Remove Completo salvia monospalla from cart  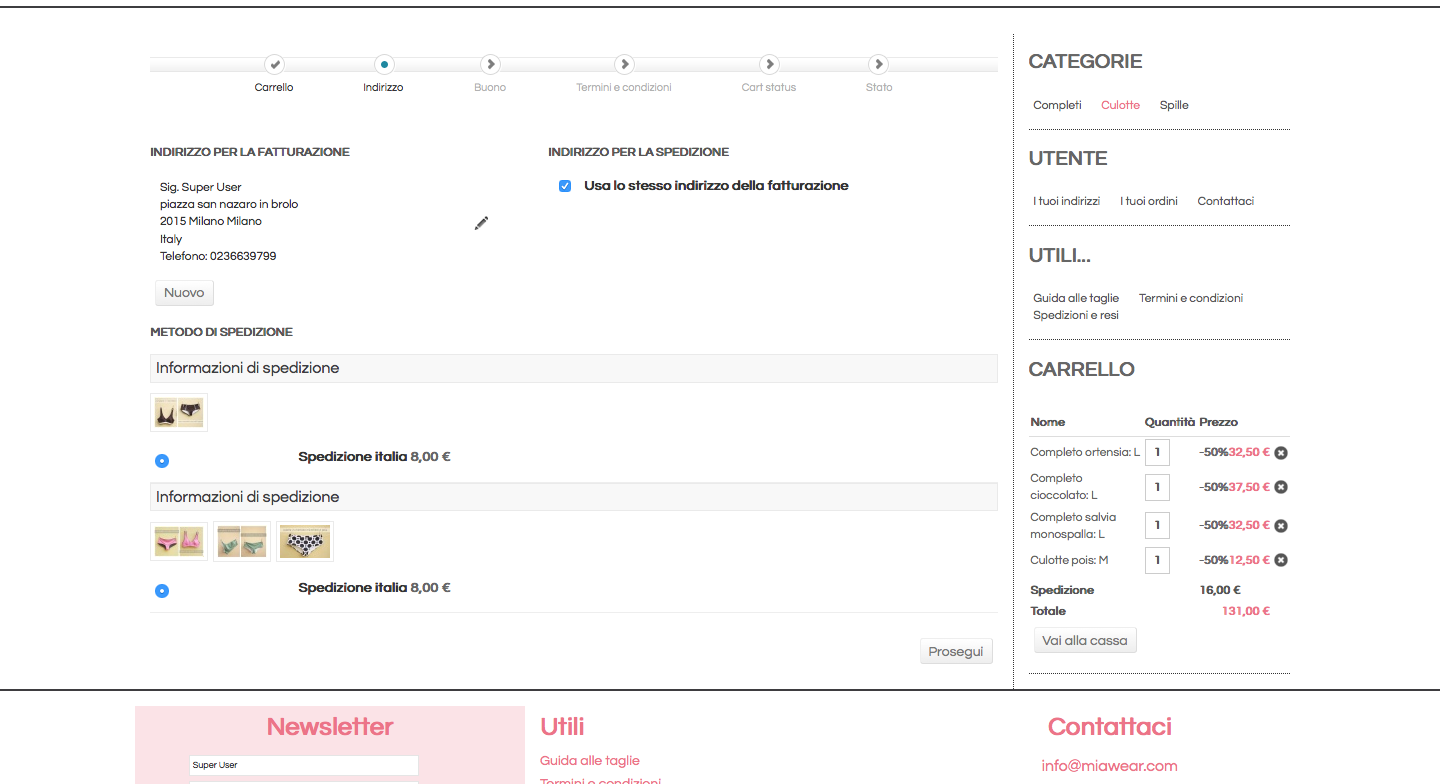1281,526
